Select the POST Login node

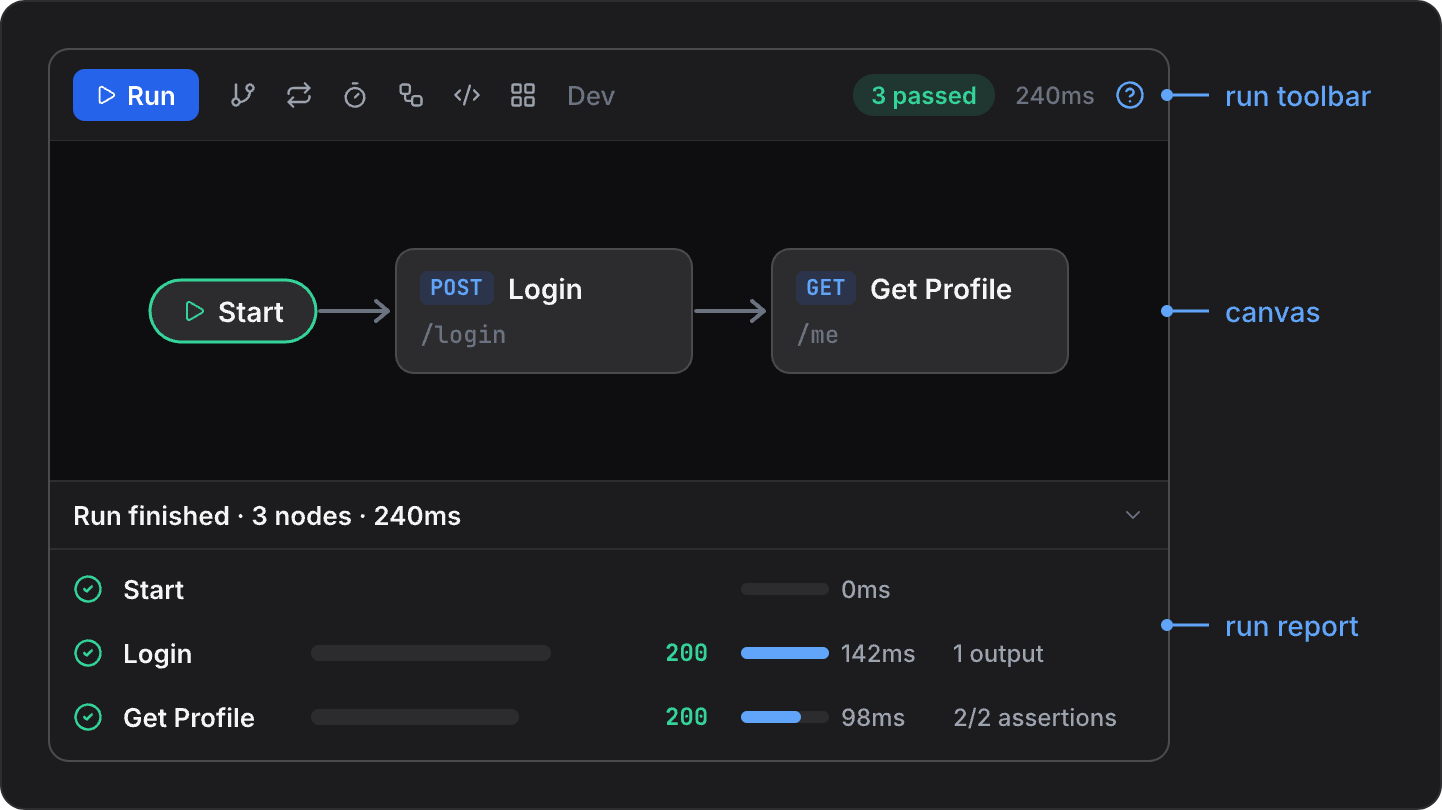click(x=544, y=311)
